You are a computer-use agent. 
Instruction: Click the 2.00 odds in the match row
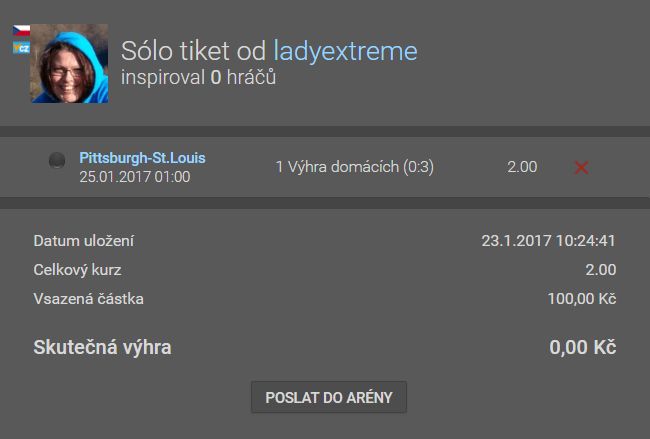tap(522, 167)
